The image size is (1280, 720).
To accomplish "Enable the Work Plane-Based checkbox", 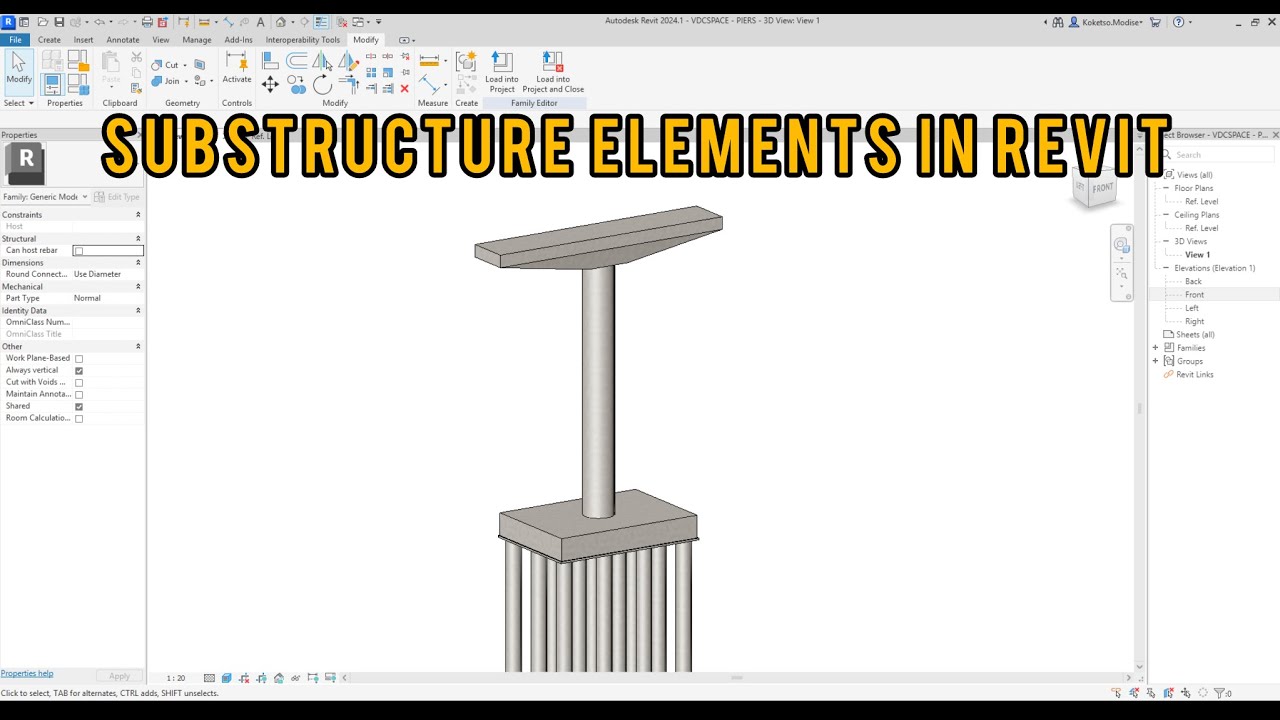I will 79,359.
